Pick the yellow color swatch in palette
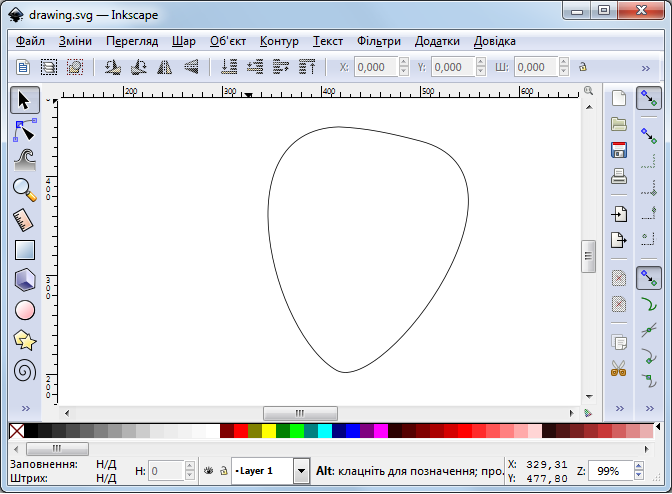This screenshot has height=494, width=672. coord(268,430)
